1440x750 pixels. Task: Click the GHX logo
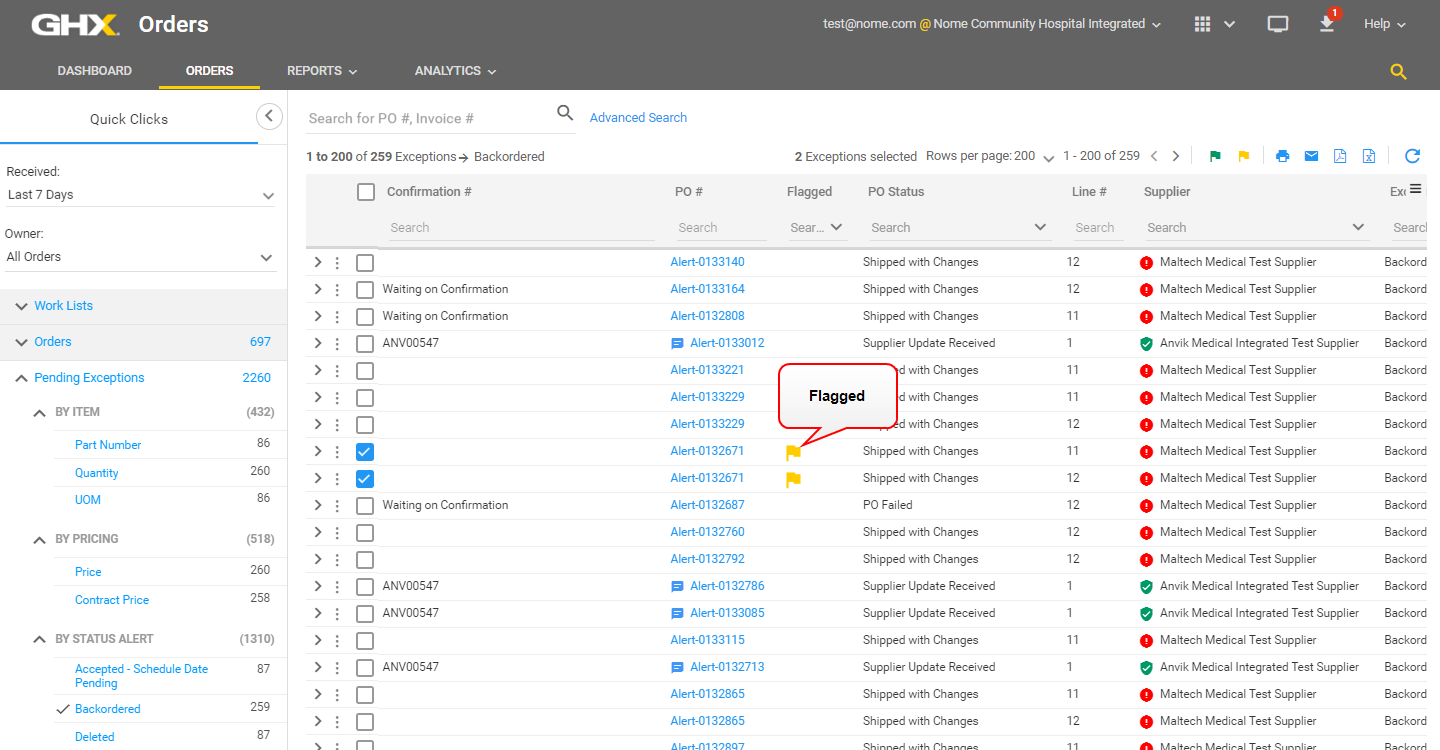(x=75, y=24)
